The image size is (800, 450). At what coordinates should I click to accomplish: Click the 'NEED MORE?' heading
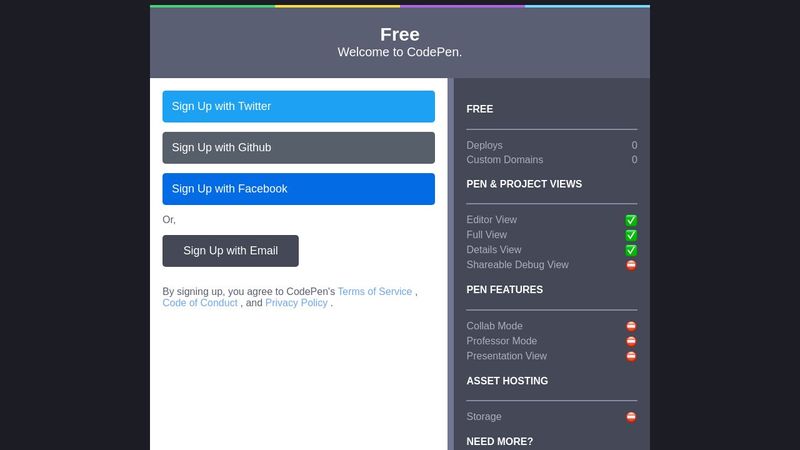tap(499, 441)
